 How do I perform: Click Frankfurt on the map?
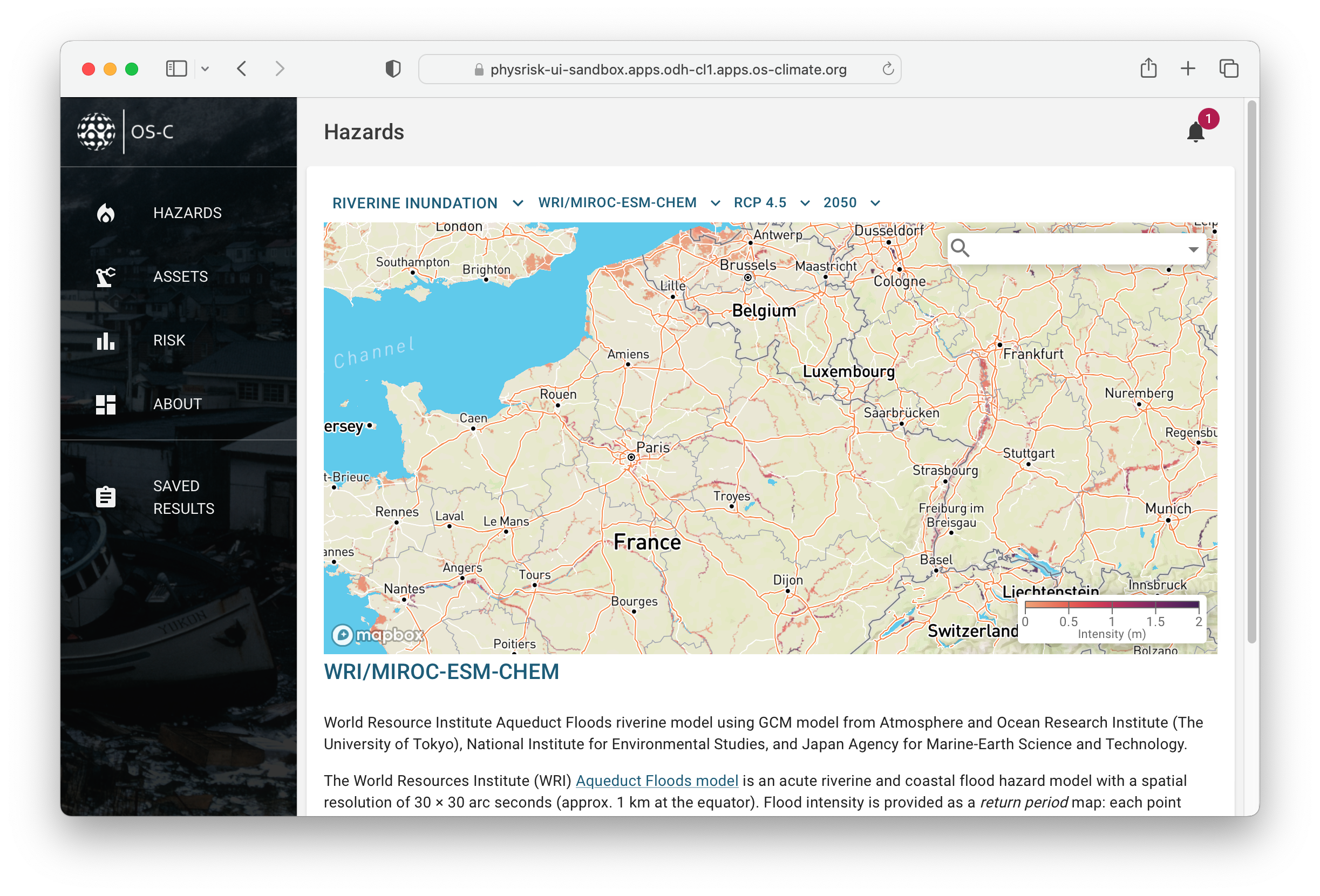(1032, 354)
